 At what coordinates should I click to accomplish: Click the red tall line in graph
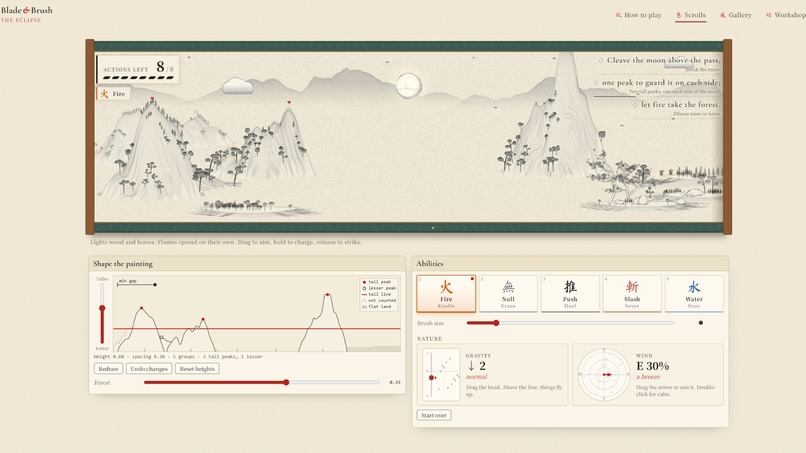[x=257, y=329]
